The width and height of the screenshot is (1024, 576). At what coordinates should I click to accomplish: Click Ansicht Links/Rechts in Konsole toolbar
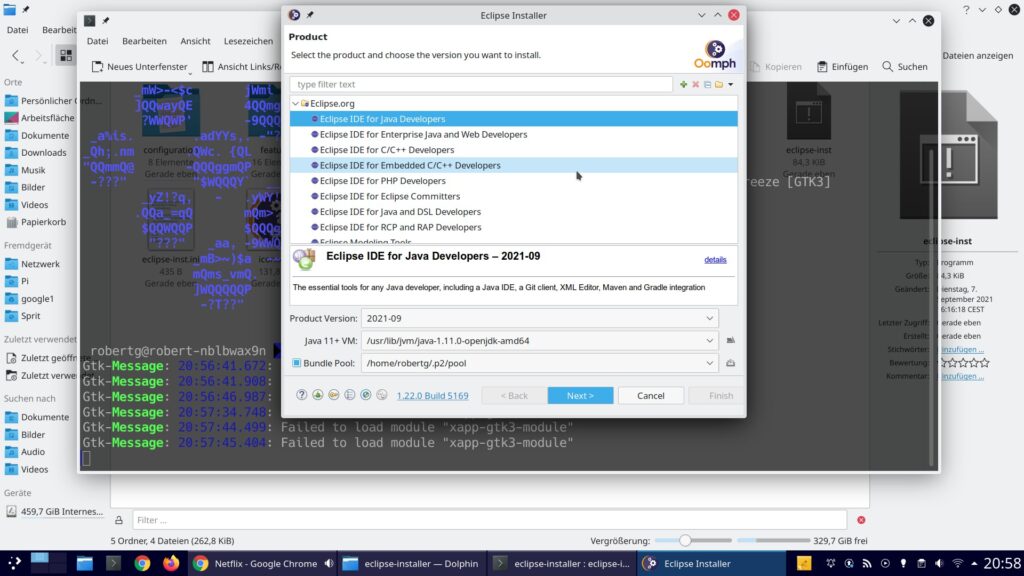[x=242, y=67]
